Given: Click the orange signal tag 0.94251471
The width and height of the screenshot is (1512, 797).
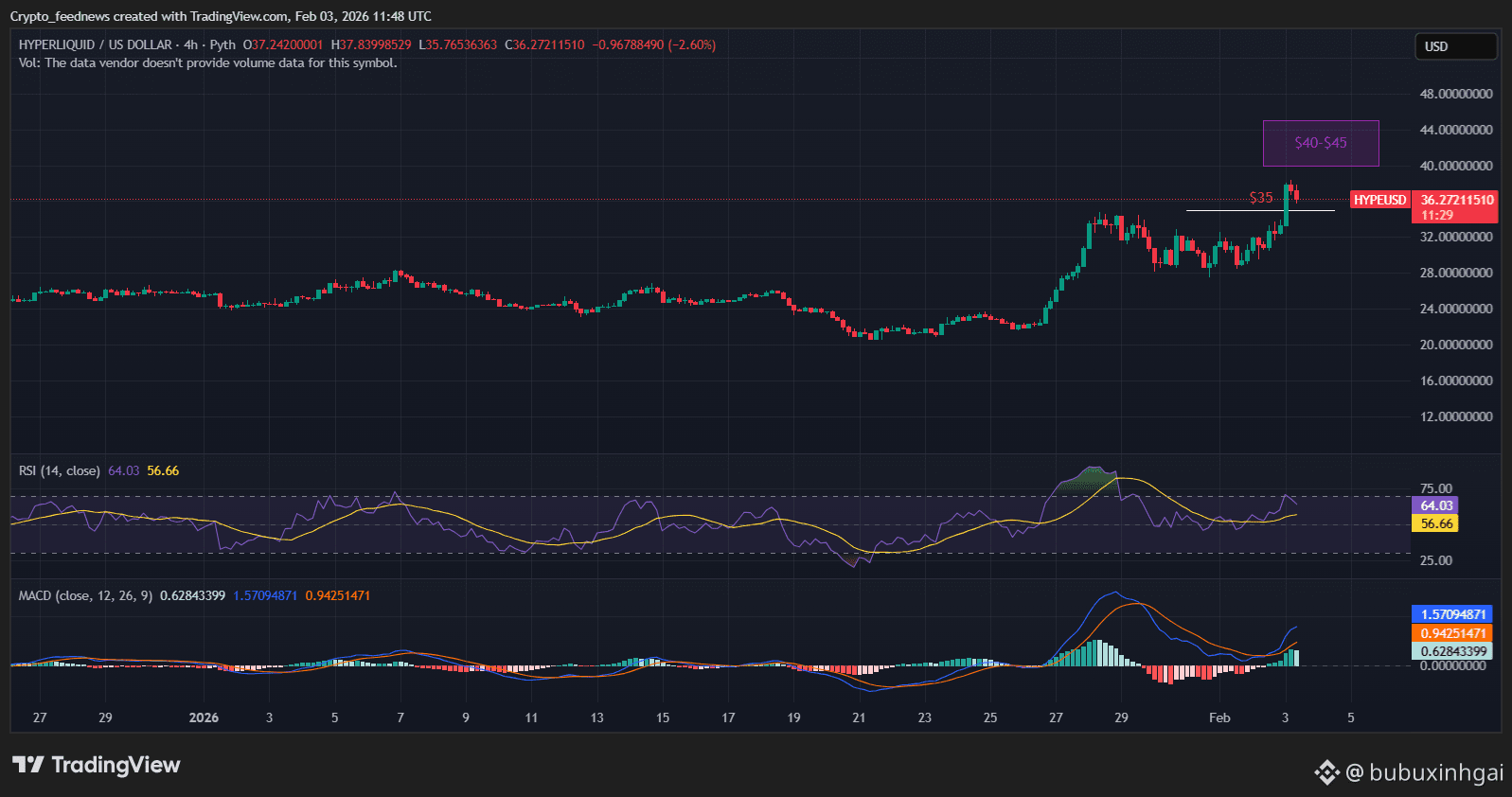Looking at the screenshot, I should click(x=1451, y=633).
